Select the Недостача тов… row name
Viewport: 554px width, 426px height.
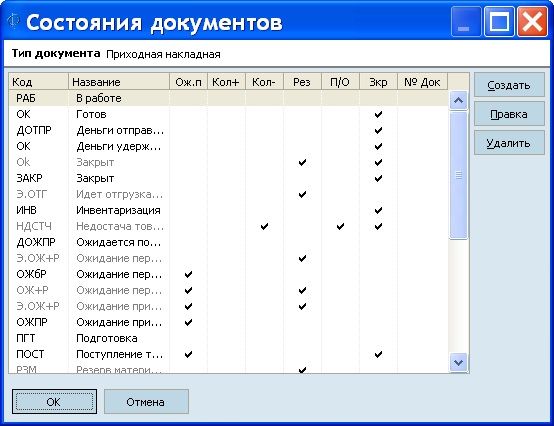pyautogui.click(x=120, y=226)
